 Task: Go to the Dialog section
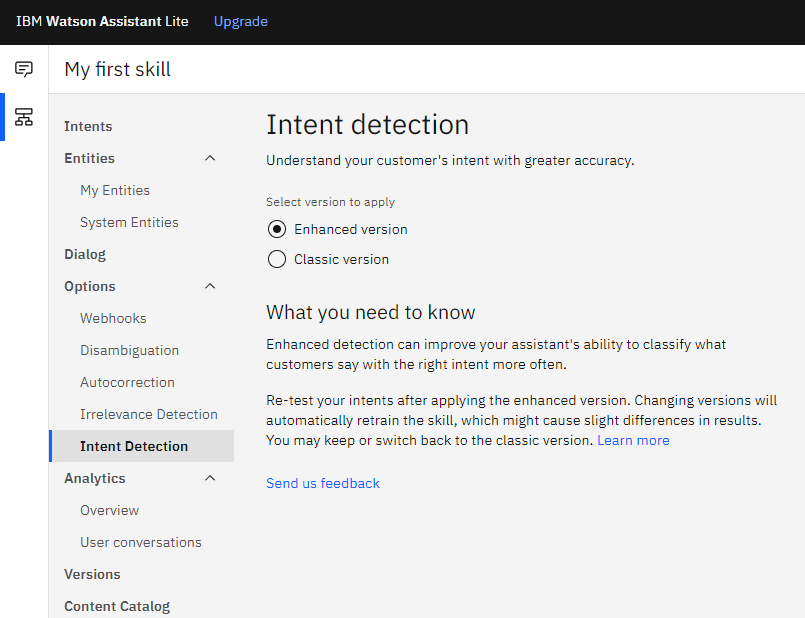pos(85,254)
